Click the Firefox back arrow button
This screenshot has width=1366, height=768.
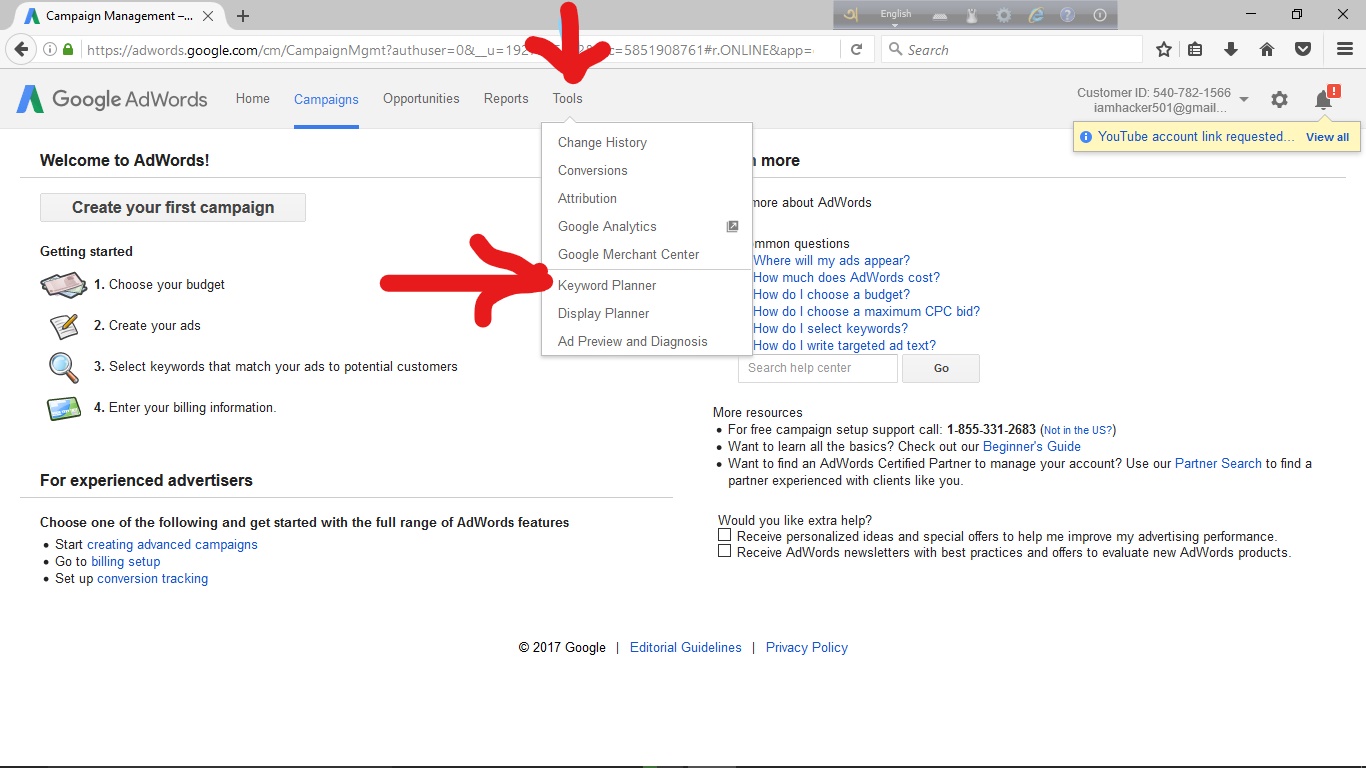coord(21,49)
